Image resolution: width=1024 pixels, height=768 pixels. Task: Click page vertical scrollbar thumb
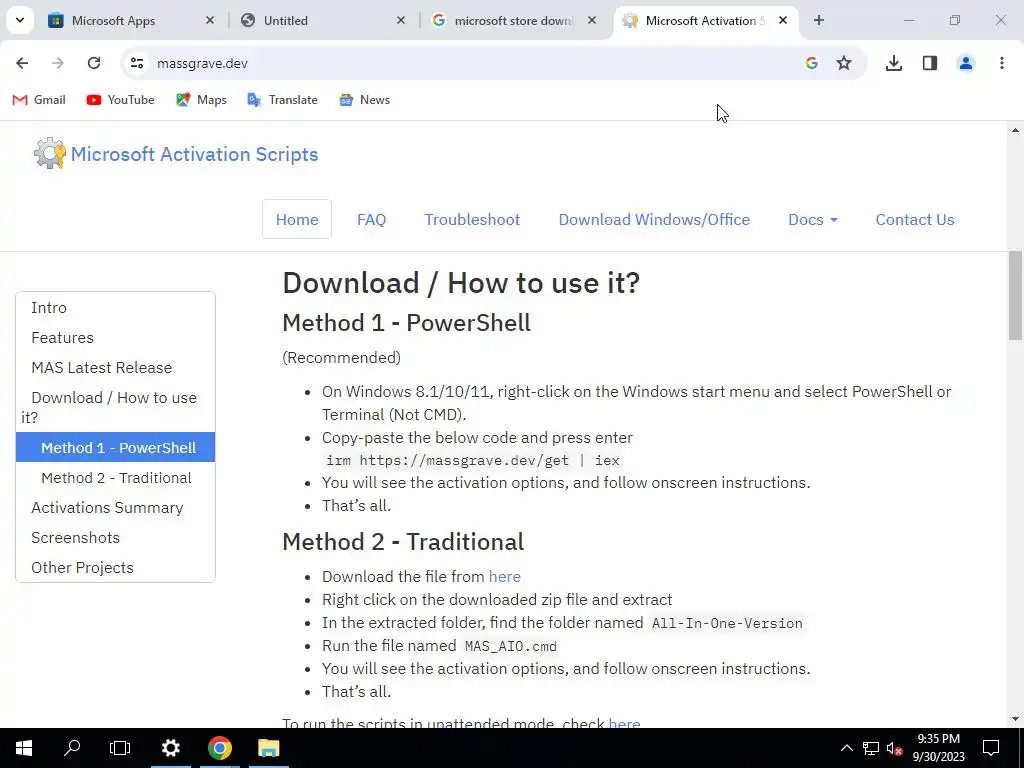[x=1015, y=295]
